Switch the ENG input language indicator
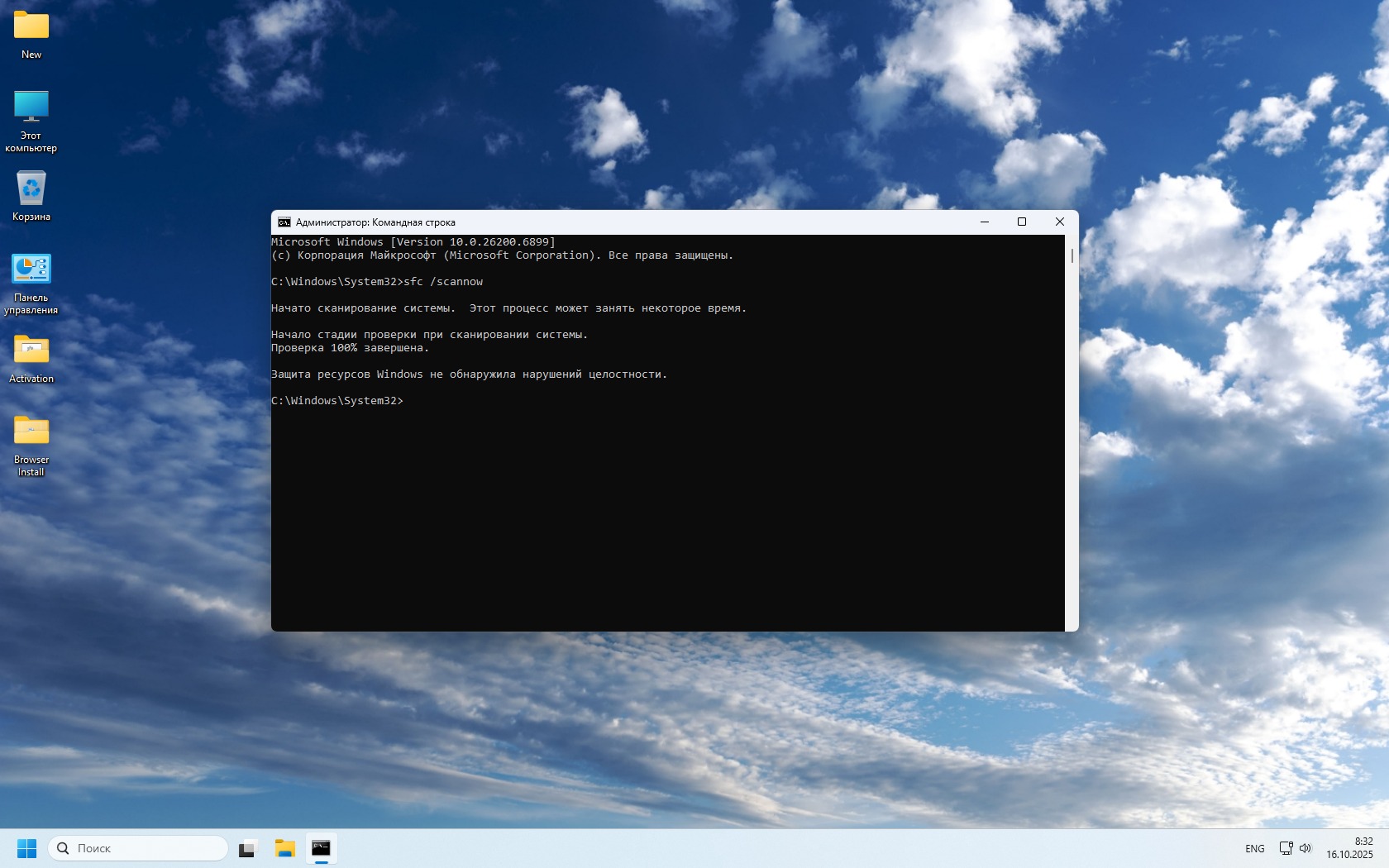This screenshot has height=868, width=1389. (x=1254, y=848)
